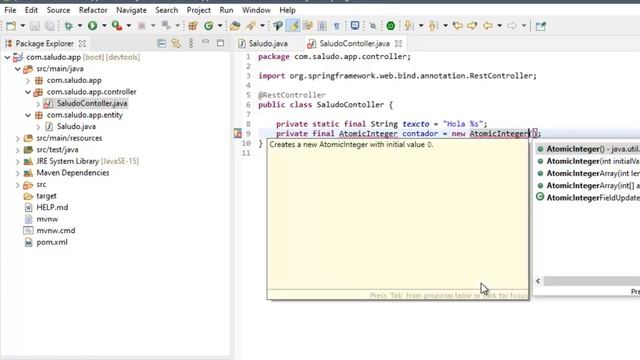Expand JRE System Library node

(18, 162)
